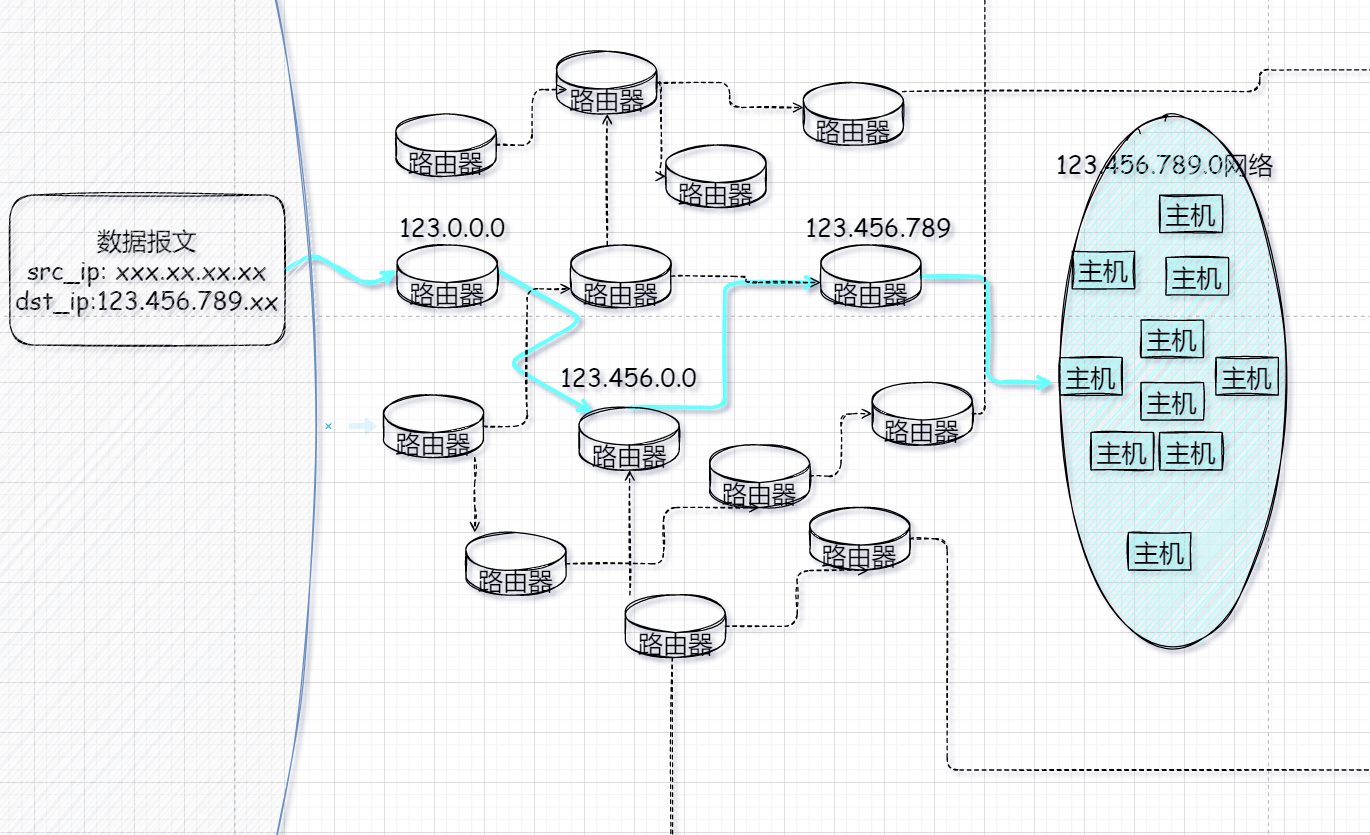
Task: Click the "src_ip: xxx.xx.xx.xx" text line
Action: pos(147,272)
